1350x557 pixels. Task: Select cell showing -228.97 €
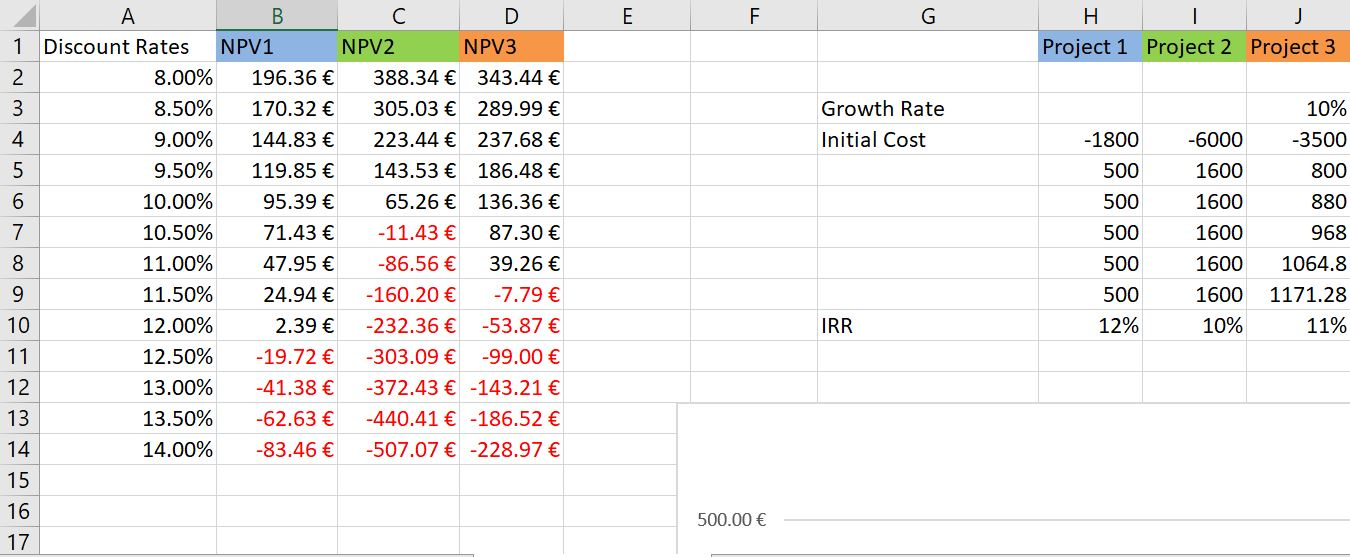click(511, 449)
